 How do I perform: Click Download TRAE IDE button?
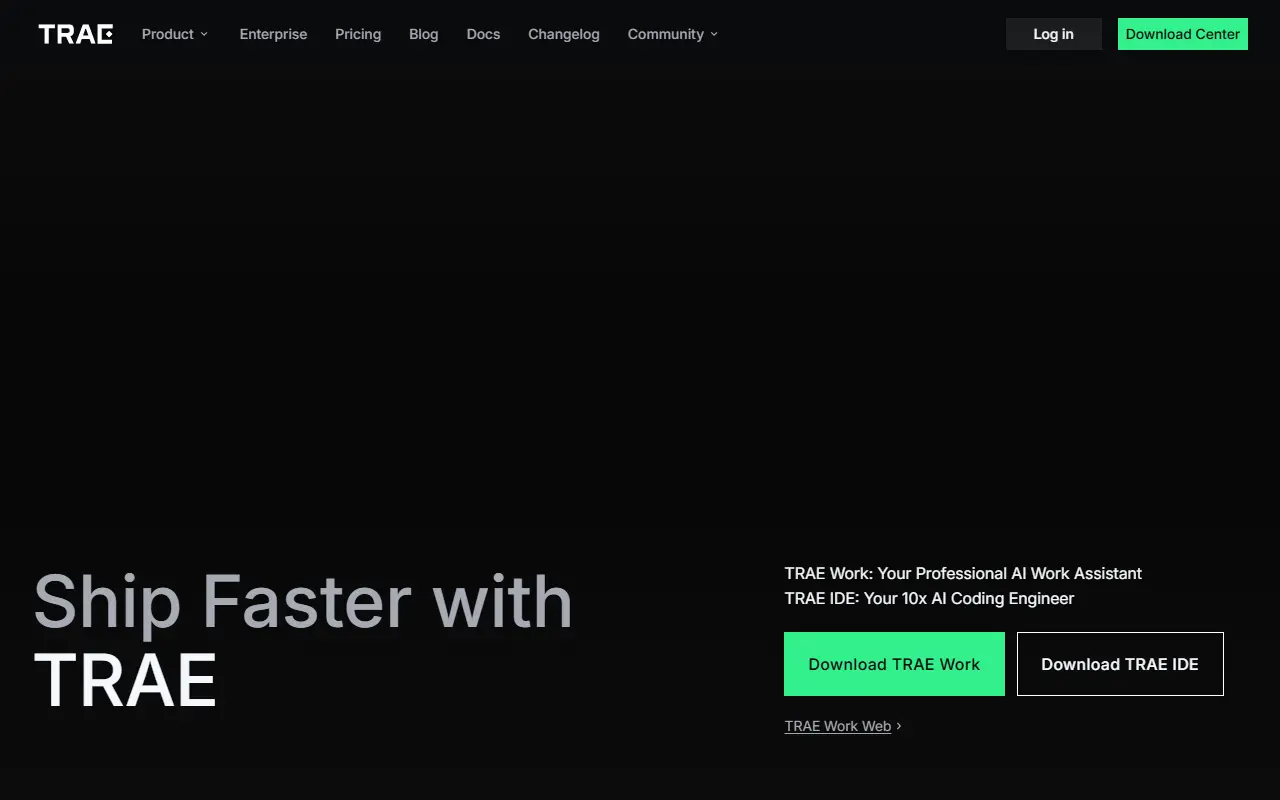(x=1120, y=664)
